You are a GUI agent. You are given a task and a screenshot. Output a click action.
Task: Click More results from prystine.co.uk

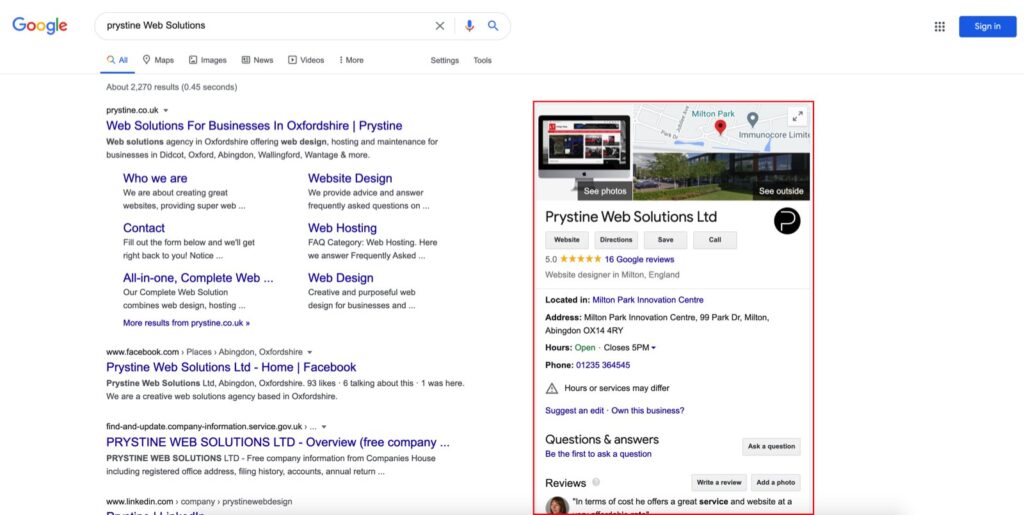tap(186, 323)
